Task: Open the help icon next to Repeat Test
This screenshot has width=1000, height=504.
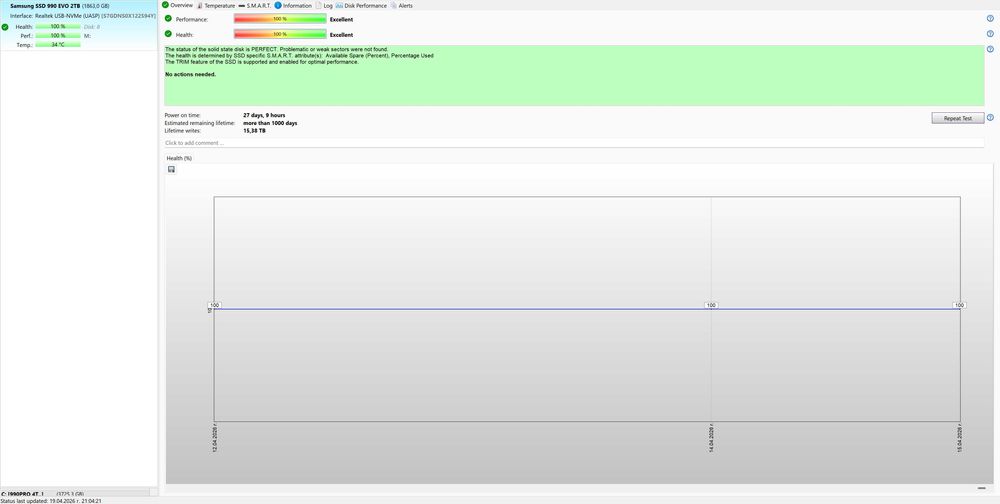Action: pos(990,117)
